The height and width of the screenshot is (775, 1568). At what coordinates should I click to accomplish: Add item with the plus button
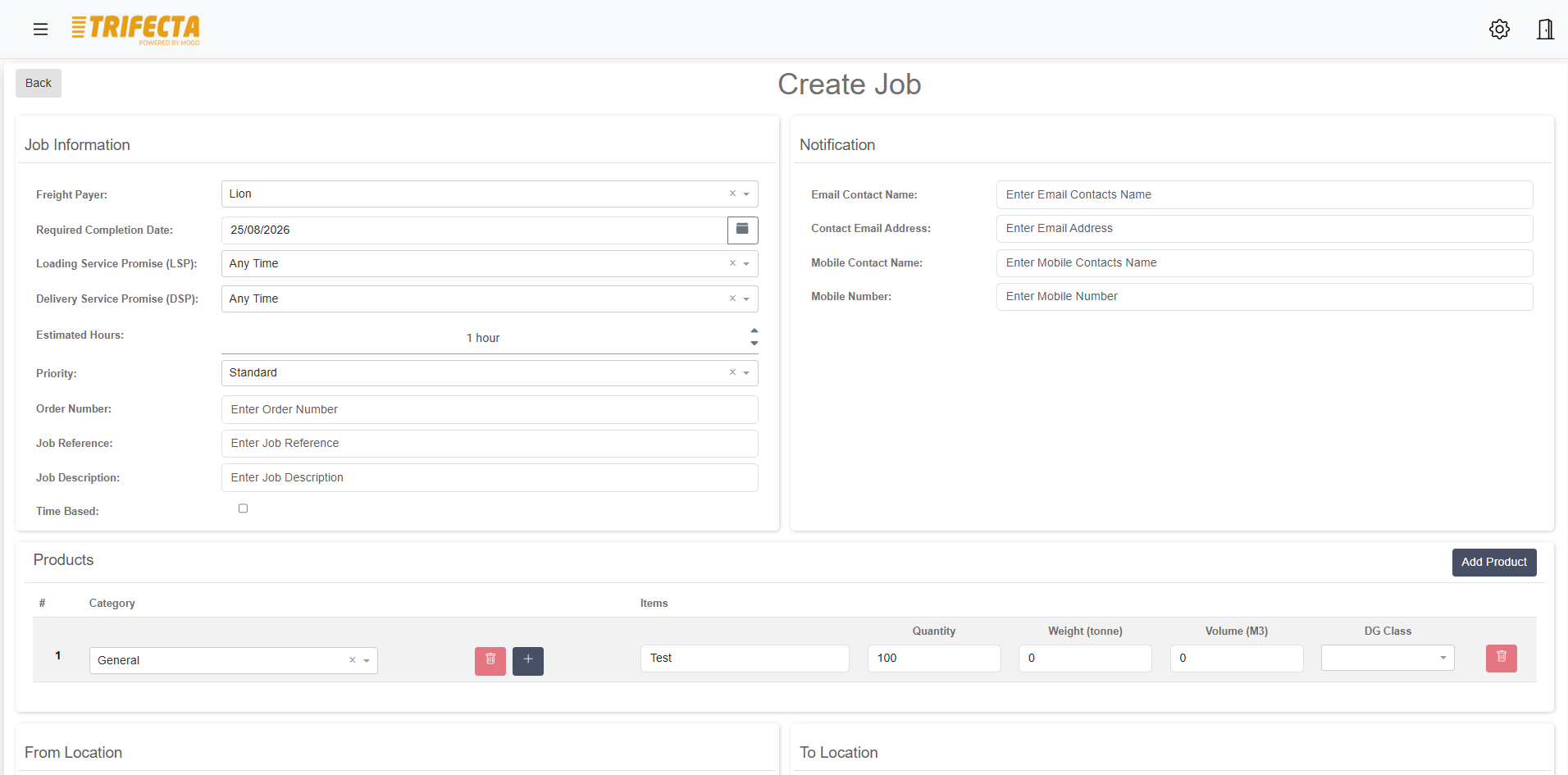coord(528,660)
